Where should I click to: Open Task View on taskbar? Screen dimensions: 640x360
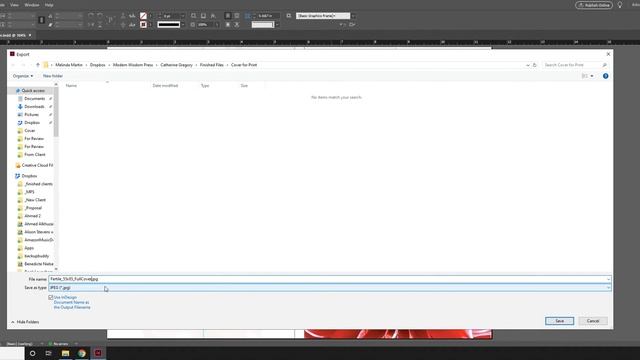[49, 353]
